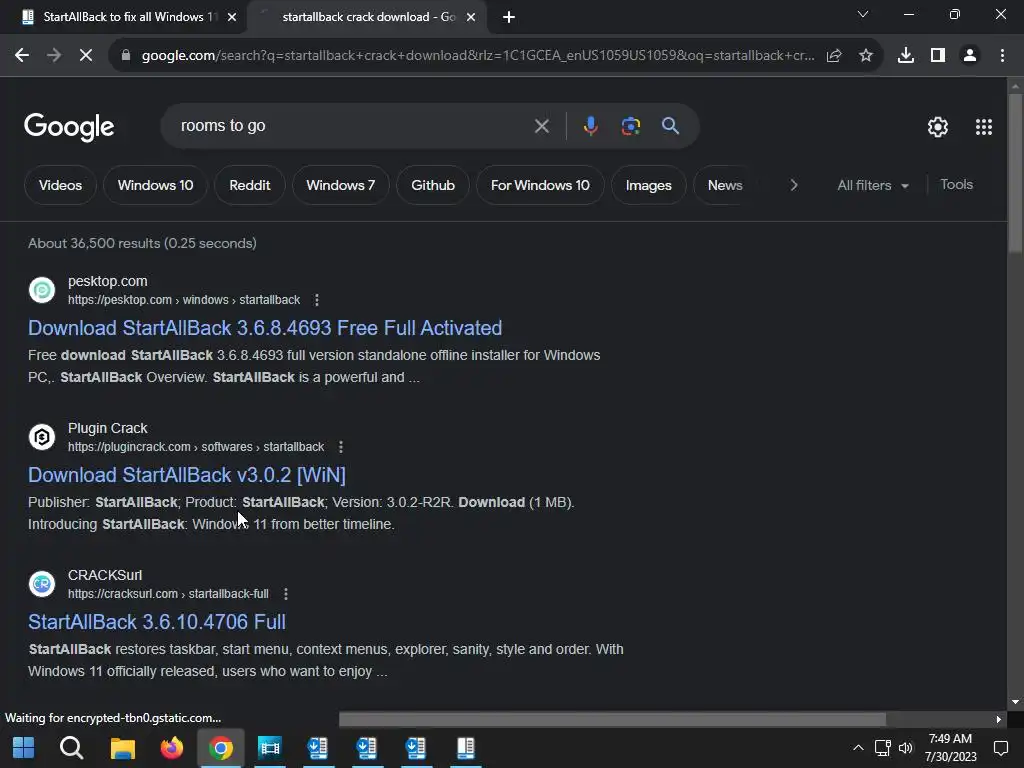Screen dimensions: 1024x768
Task: Open search Tools
Action: tap(956, 185)
